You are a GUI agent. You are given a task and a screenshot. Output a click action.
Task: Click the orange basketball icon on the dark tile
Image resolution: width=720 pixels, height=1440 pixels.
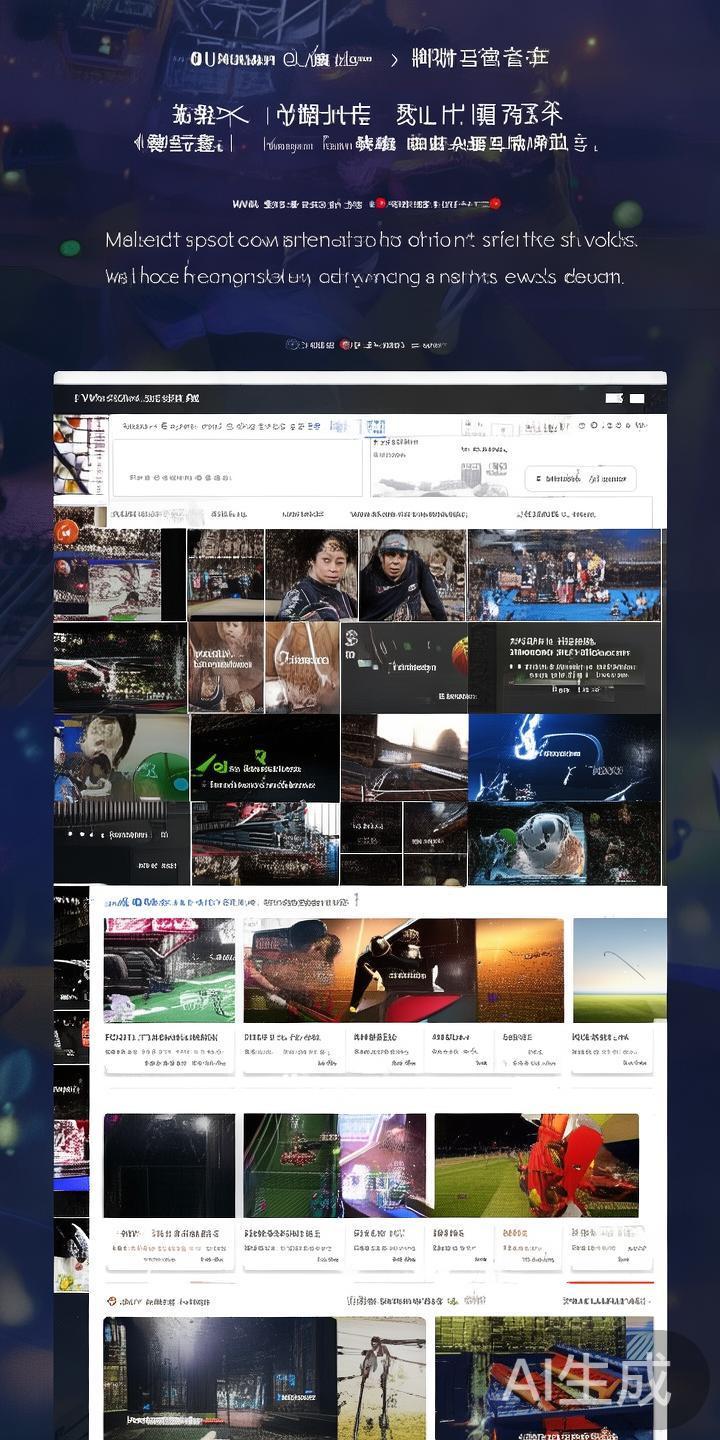459,656
